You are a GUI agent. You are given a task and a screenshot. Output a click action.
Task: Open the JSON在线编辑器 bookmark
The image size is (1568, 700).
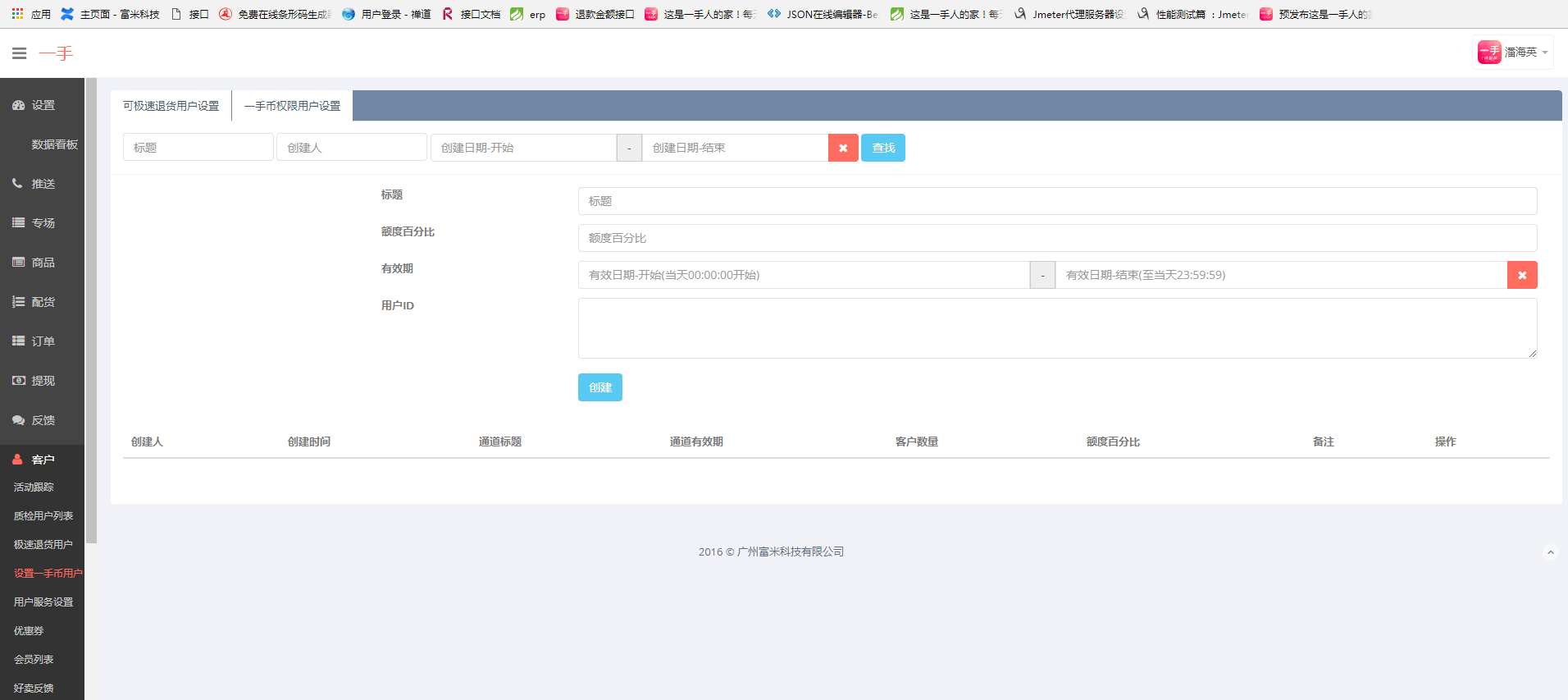coord(823,14)
